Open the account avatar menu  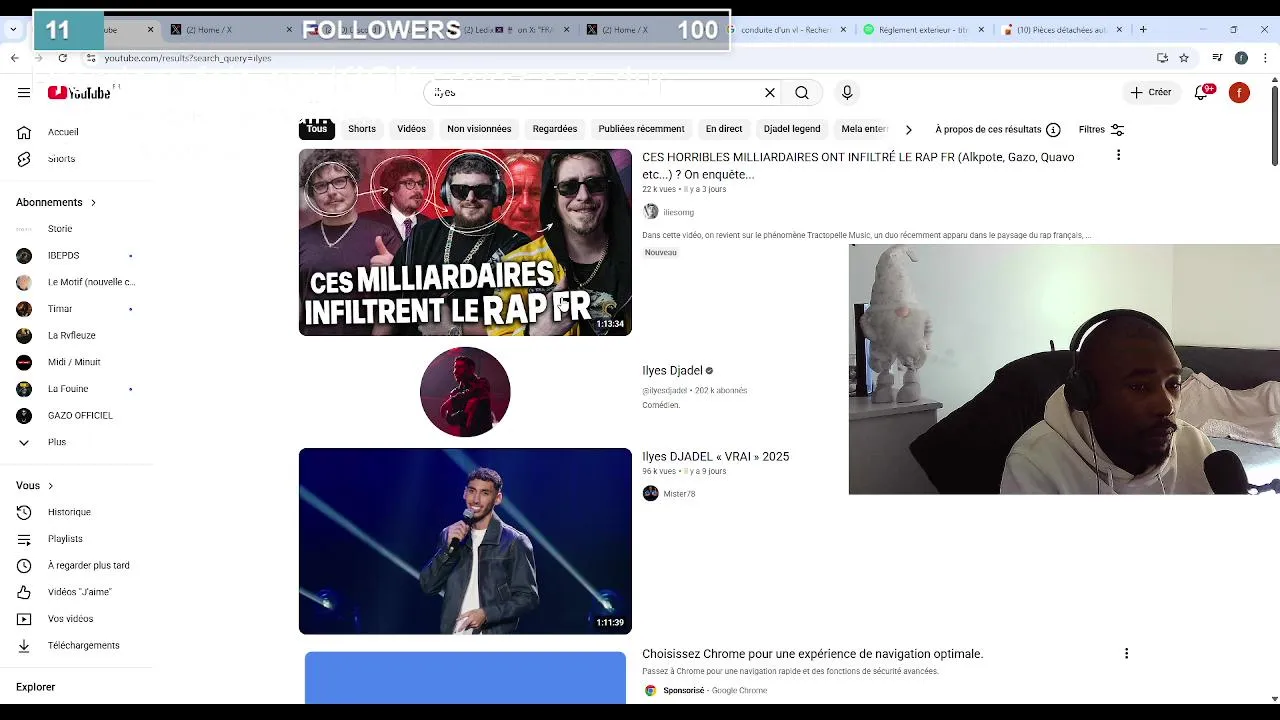[1239, 93]
